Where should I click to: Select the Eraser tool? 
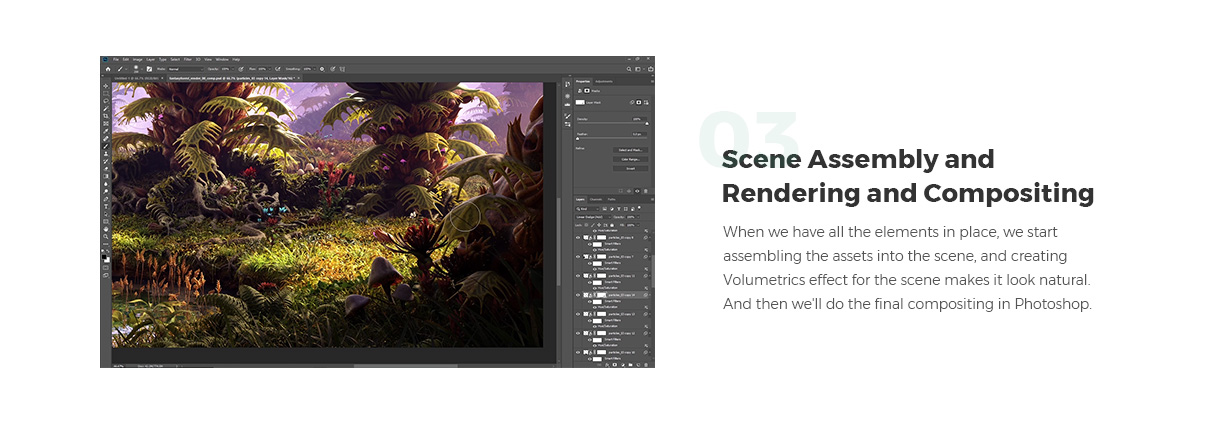pos(106,169)
